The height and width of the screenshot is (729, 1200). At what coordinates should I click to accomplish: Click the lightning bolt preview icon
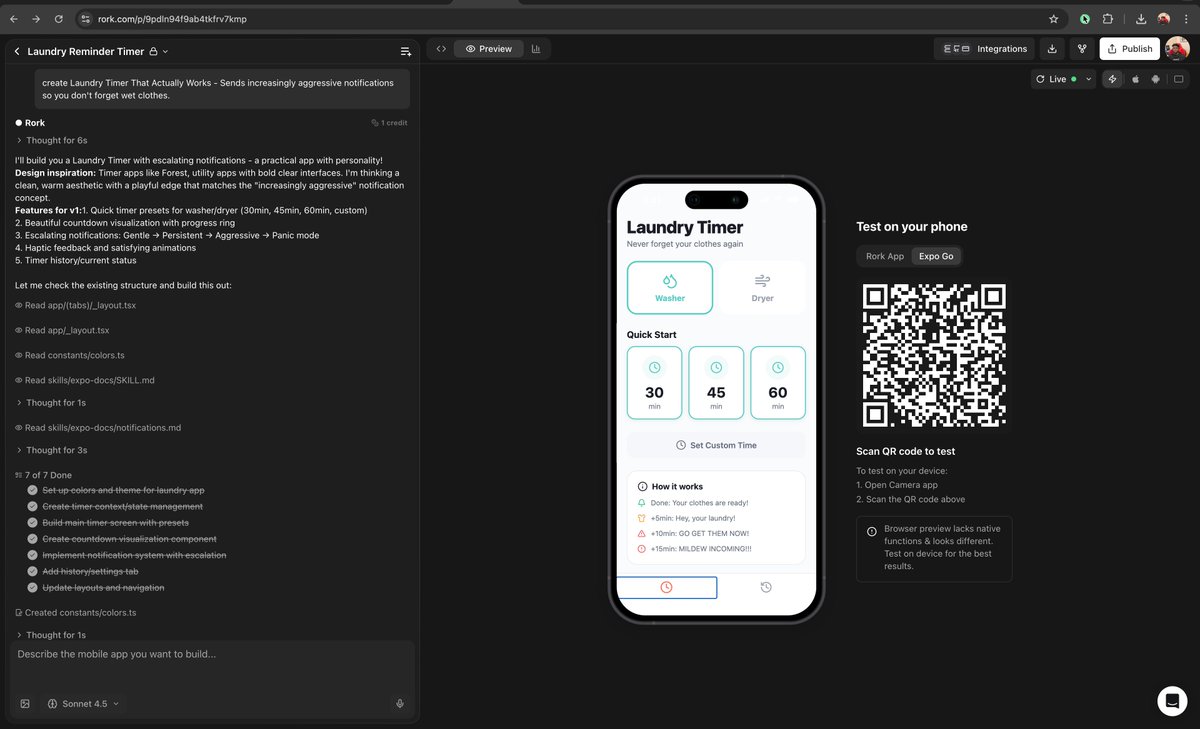1113,79
